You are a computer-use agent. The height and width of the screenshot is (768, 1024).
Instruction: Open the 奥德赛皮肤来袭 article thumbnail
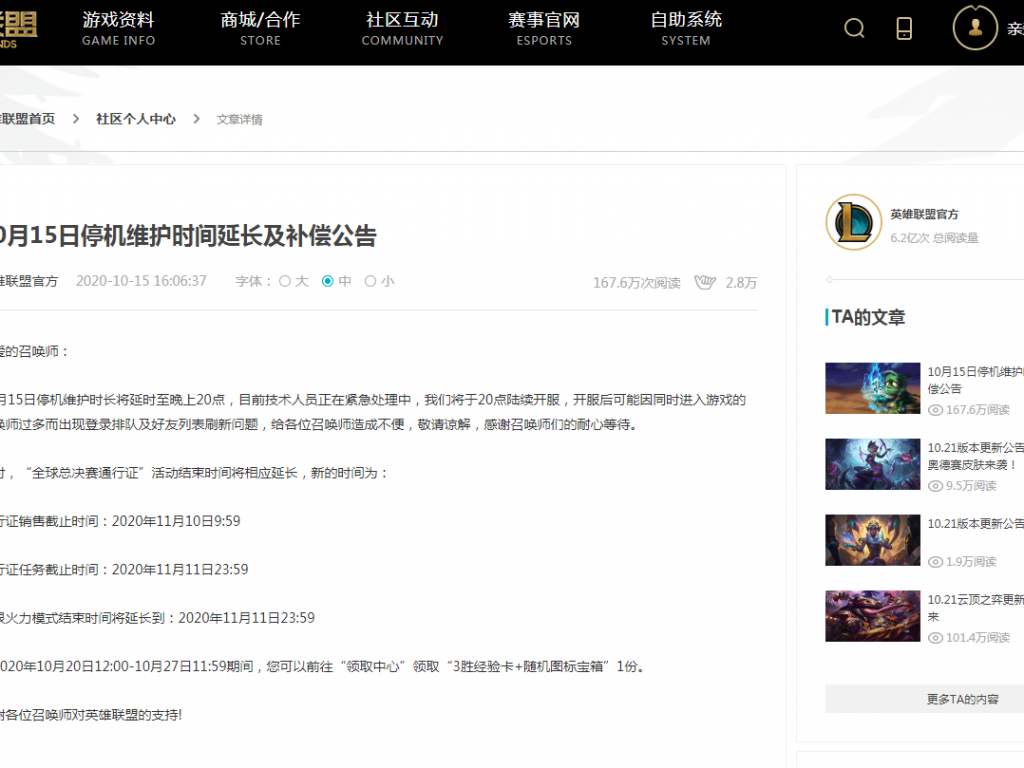tap(872, 464)
